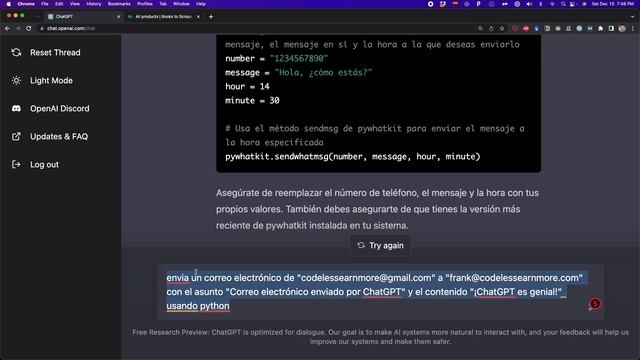The image size is (640, 360).
Task: Reload the page with the refresh icon
Action: [29, 28]
